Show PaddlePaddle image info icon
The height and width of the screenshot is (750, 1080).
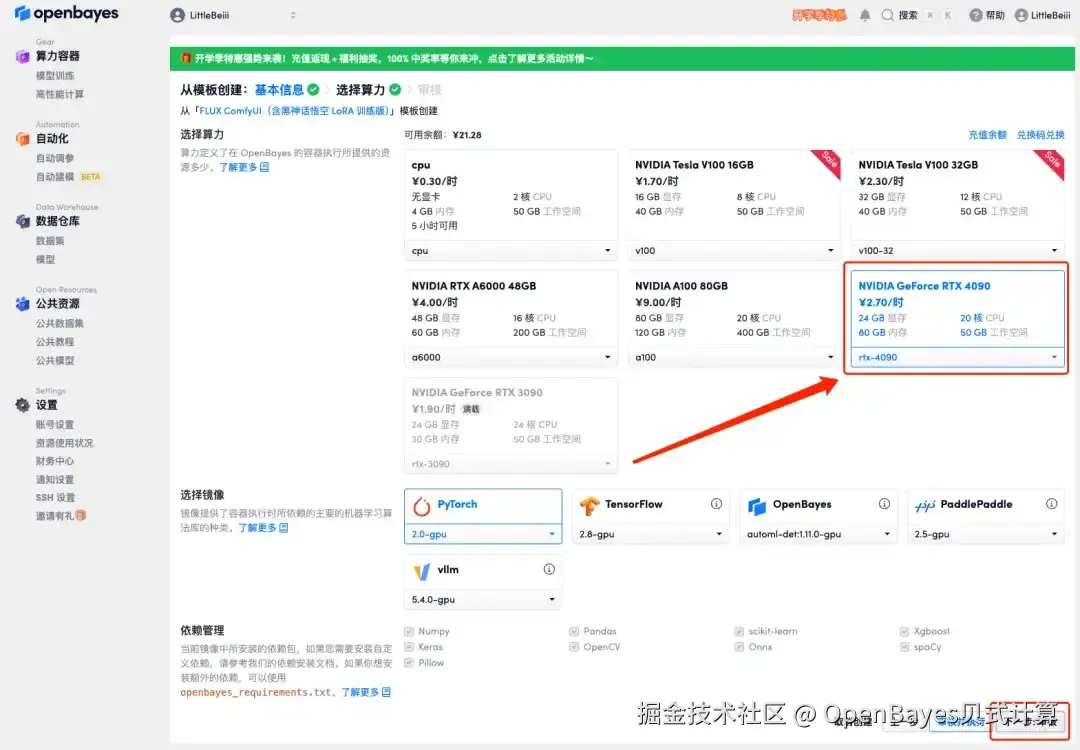(x=1052, y=504)
